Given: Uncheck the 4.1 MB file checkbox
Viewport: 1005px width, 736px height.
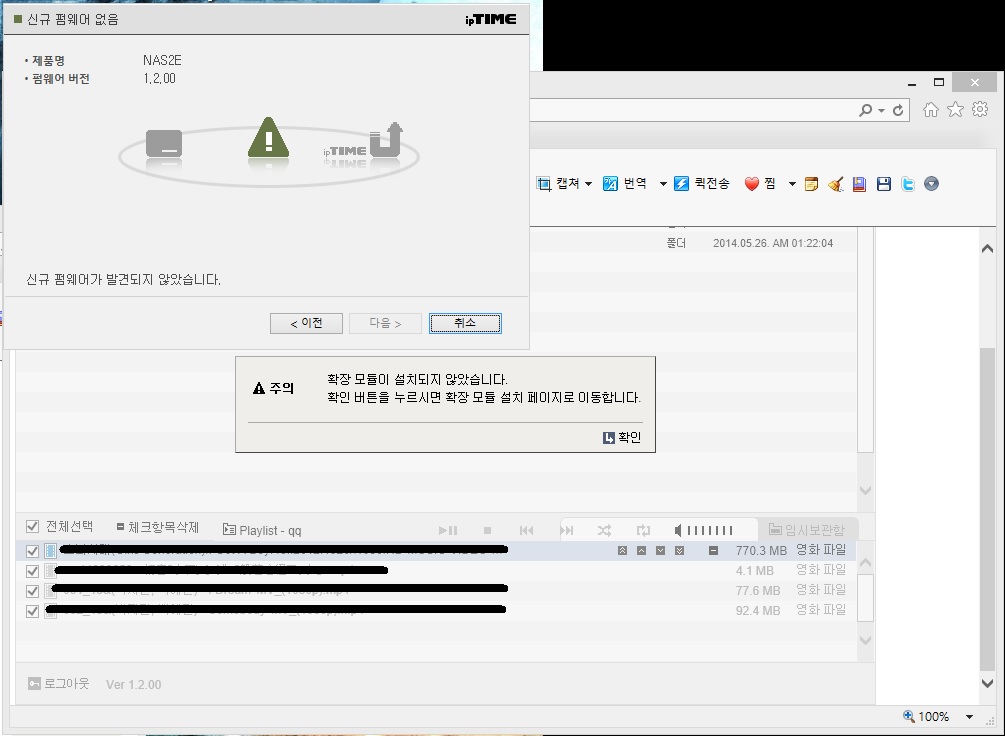Looking at the screenshot, I should (x=33, y=571).
